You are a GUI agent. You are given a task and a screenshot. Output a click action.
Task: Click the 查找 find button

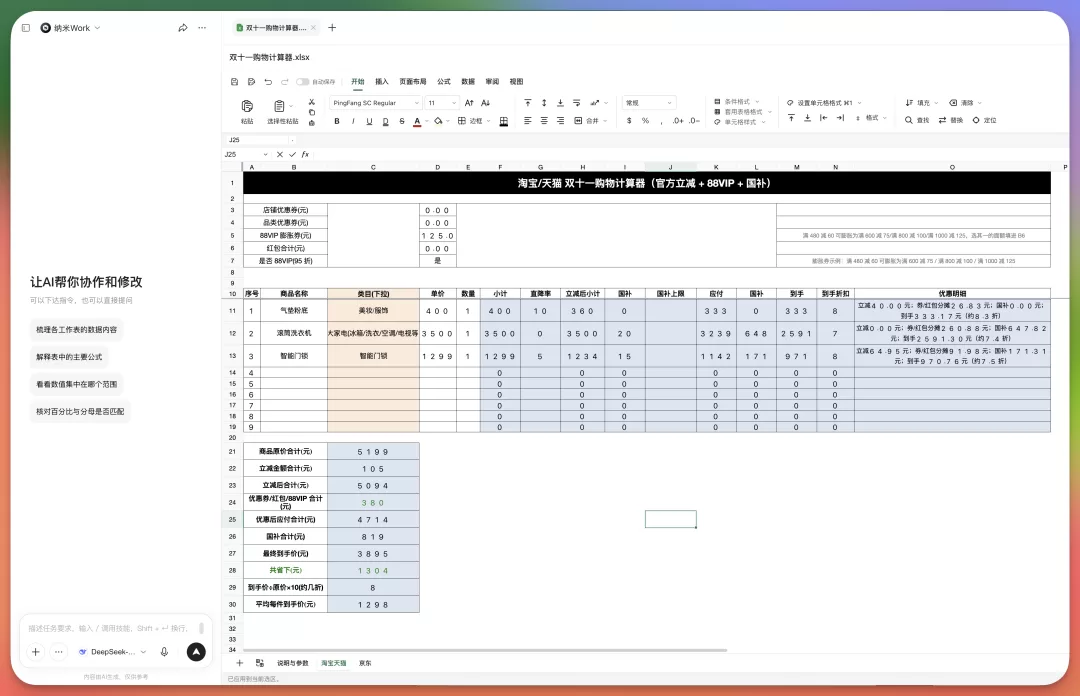tap(917, 120)
